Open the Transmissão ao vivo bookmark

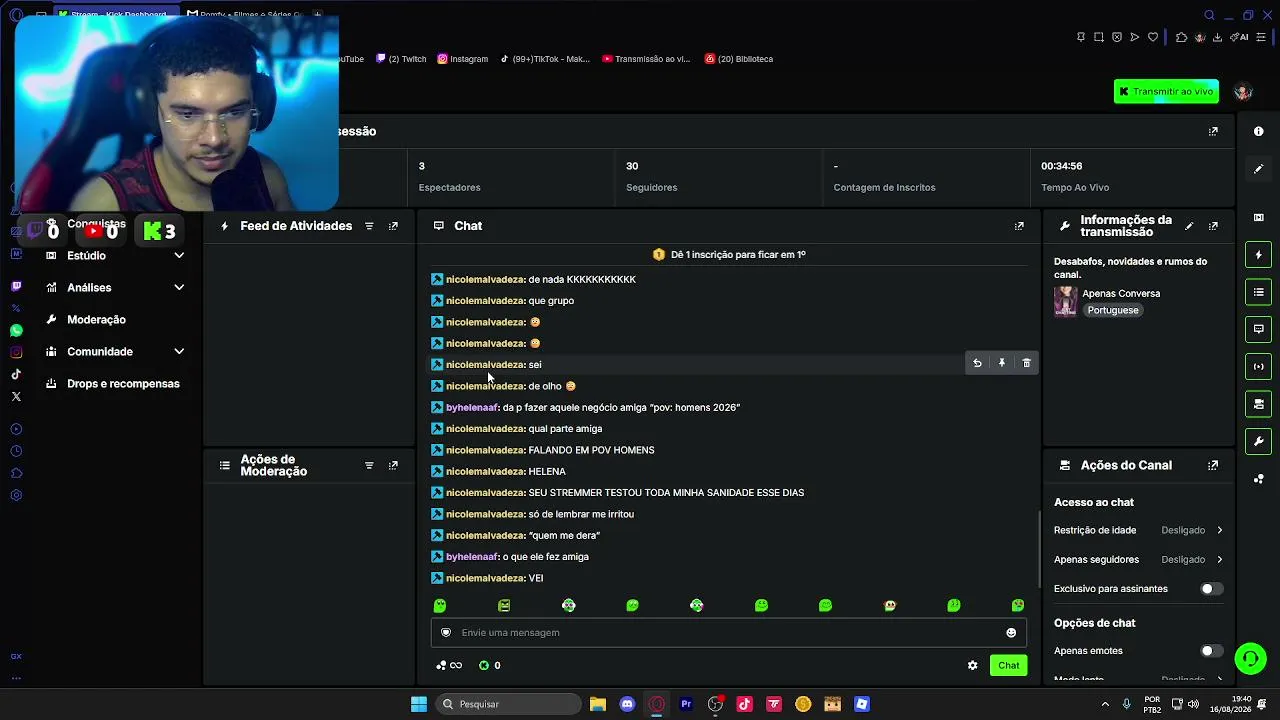(x=646, y=59)
